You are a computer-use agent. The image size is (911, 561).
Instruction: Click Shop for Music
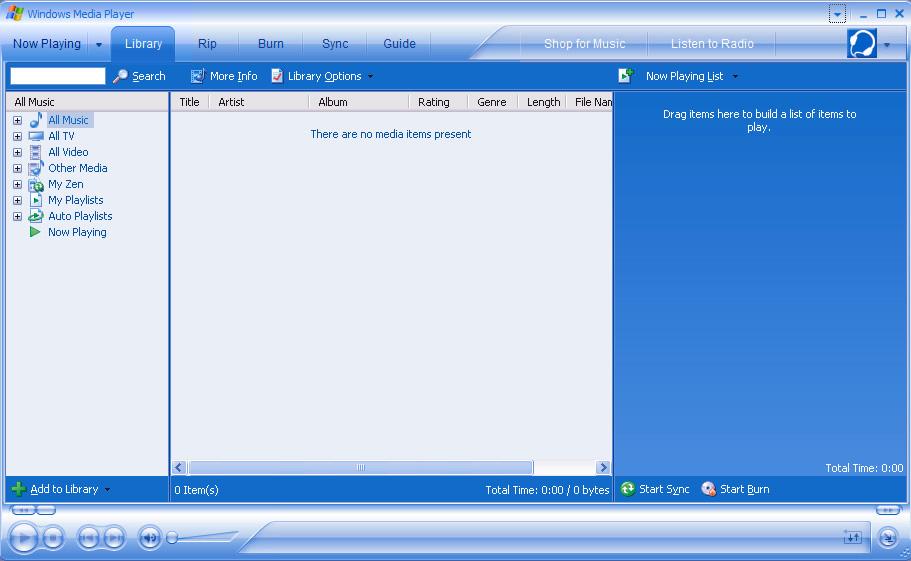584,44
